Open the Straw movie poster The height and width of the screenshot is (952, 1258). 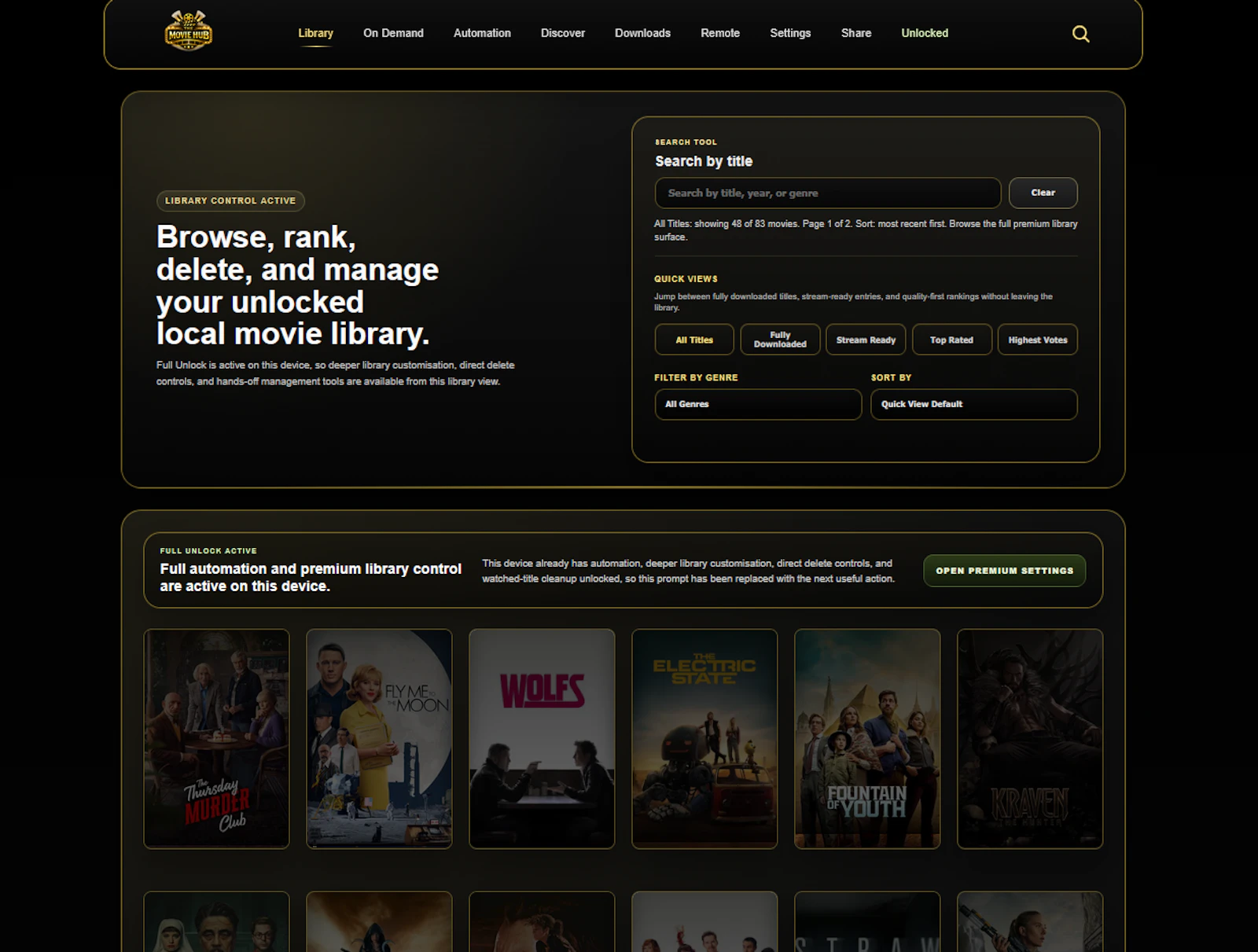pos(867,921)
